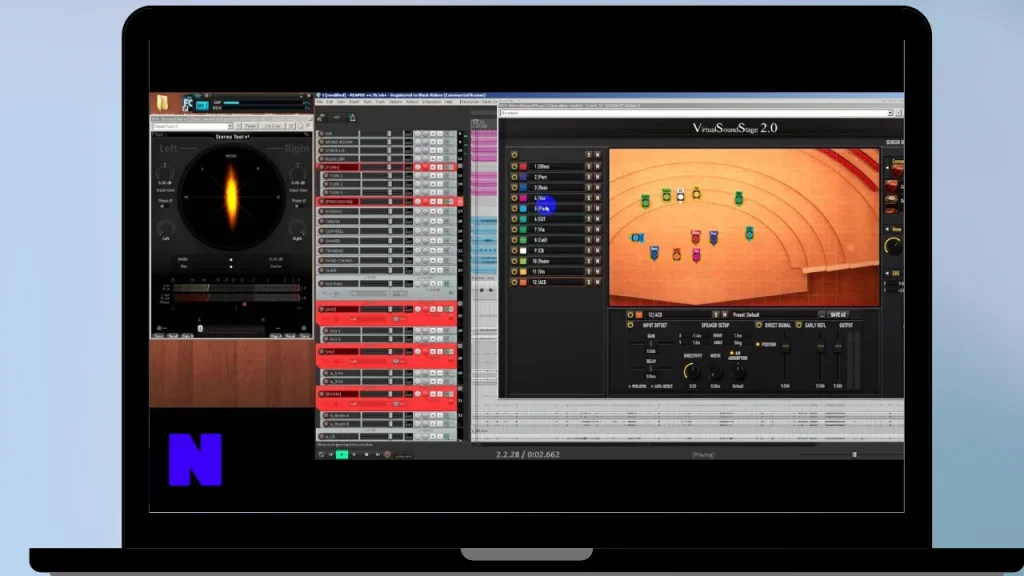Click the Param button in Stereo Tool window
This screenshot has width=1024, height=576.
pyautogui.click(x=250, y=126)
